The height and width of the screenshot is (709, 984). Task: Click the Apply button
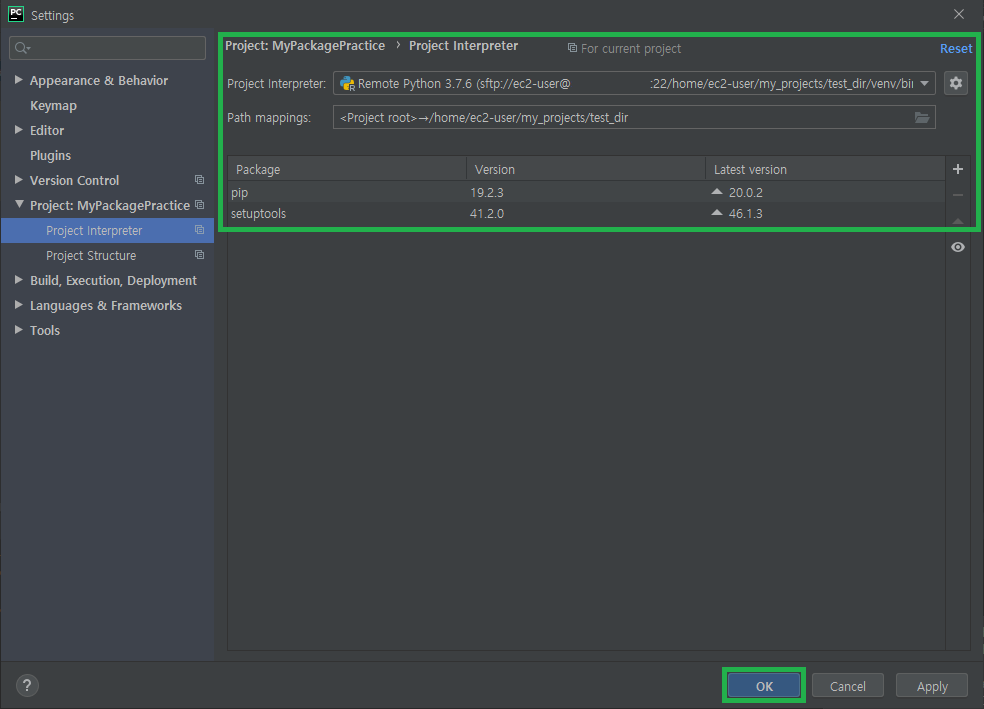(932, 686)
